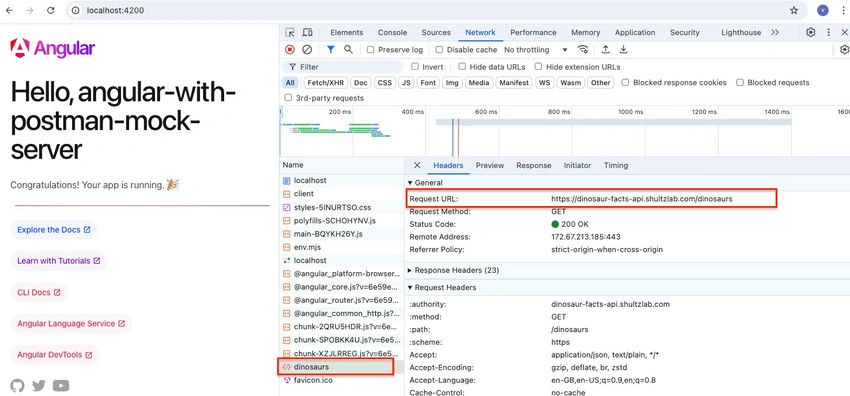
Task: View site information icon in address bar
Action: pyautogui.click(x=76, y=10)
